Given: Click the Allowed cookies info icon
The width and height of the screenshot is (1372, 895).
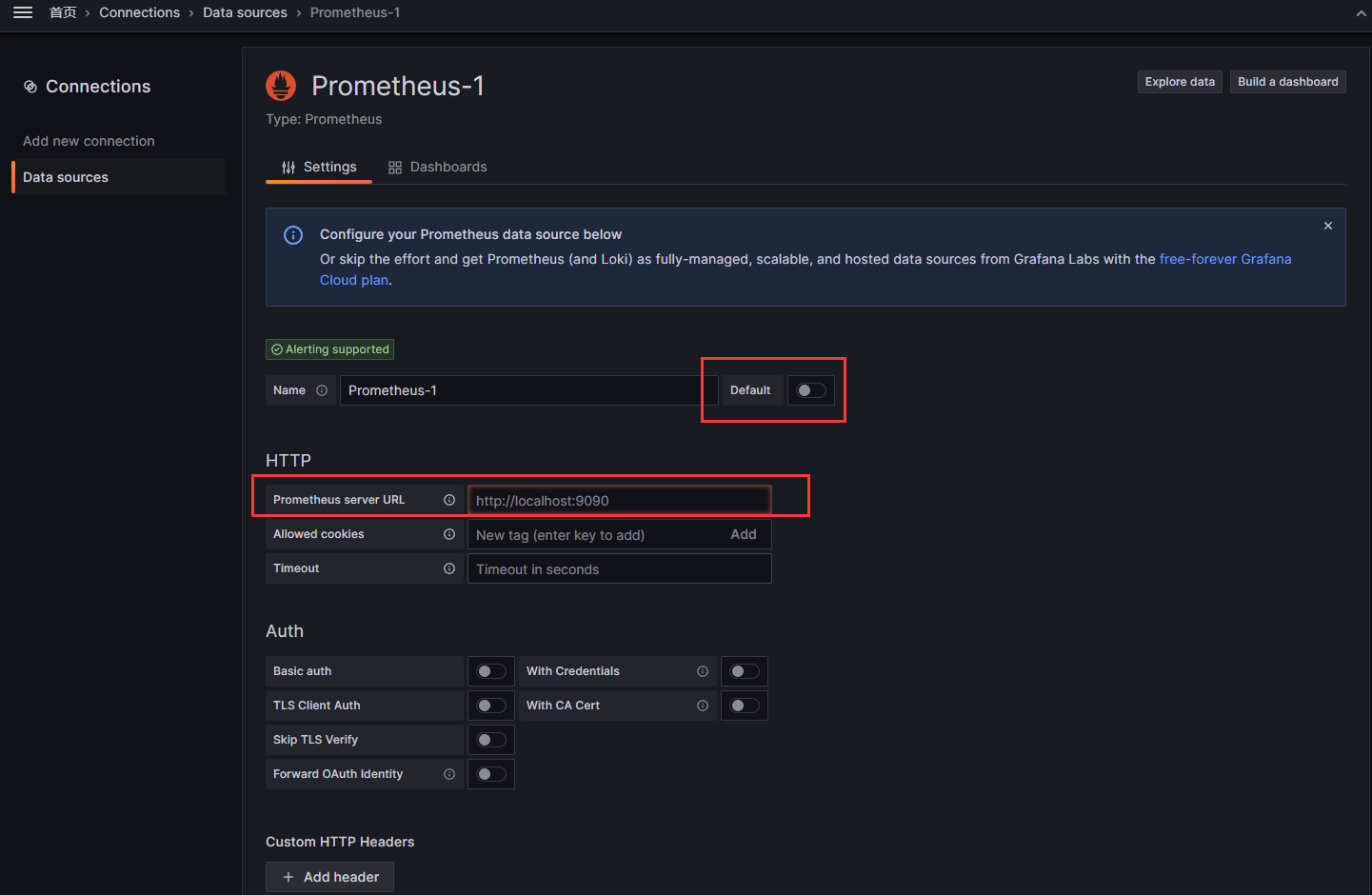Looking at the screenshot, I should point(449,534).
